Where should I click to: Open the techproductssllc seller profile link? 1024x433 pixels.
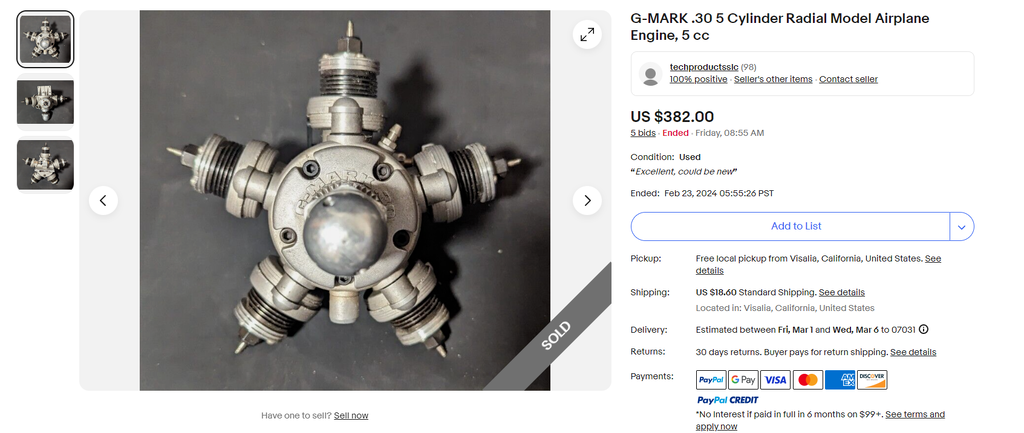704,67
